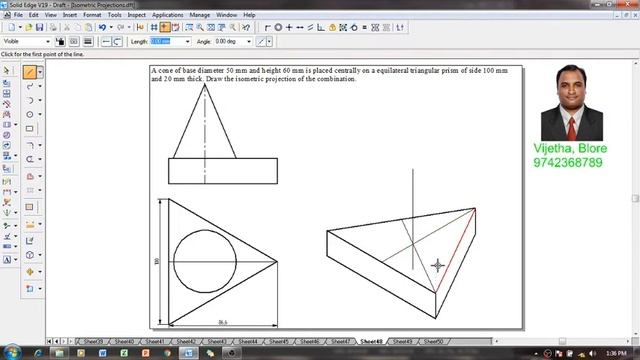This screenshot has width=640, height=360.
Task: Expand the Circle tool flyout arrow
Action: (40, 114)
